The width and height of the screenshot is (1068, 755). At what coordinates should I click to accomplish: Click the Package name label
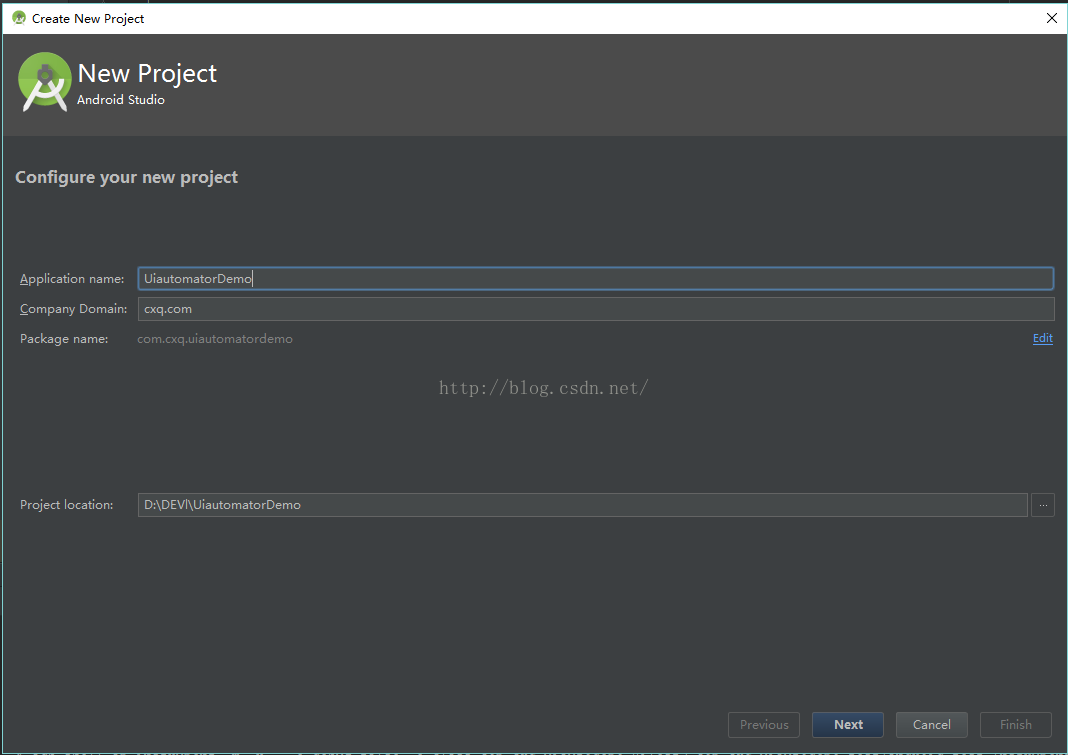pyautogui.click(x=64, y=339)
